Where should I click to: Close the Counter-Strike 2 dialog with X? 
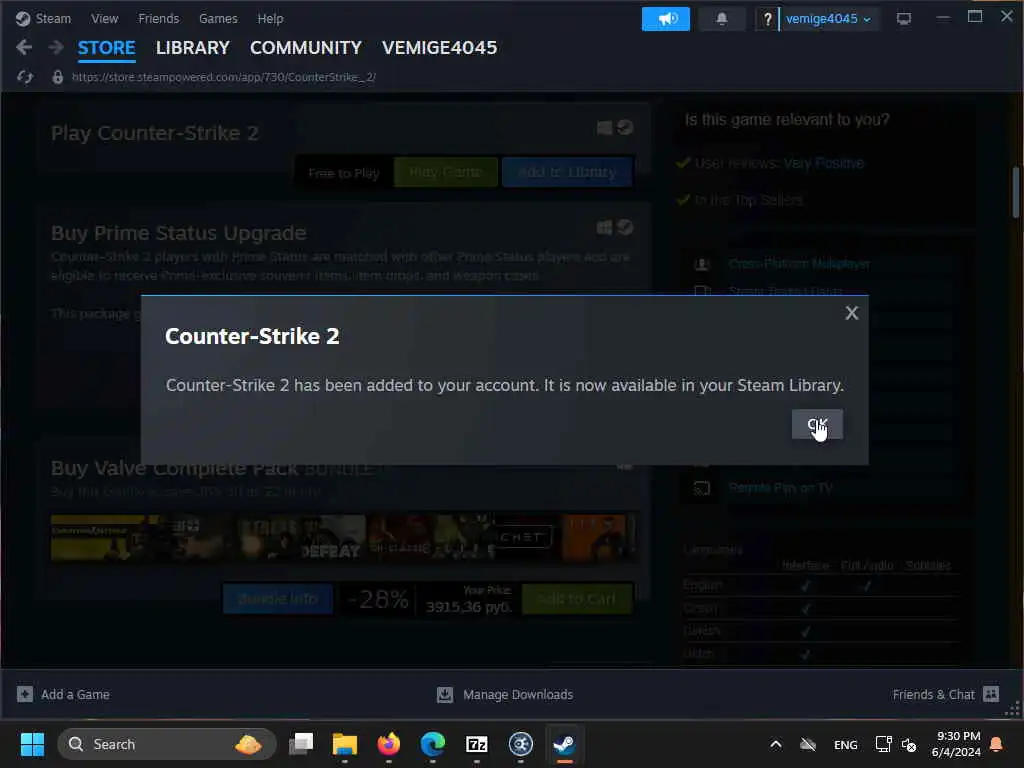click(x=851, y=313)
